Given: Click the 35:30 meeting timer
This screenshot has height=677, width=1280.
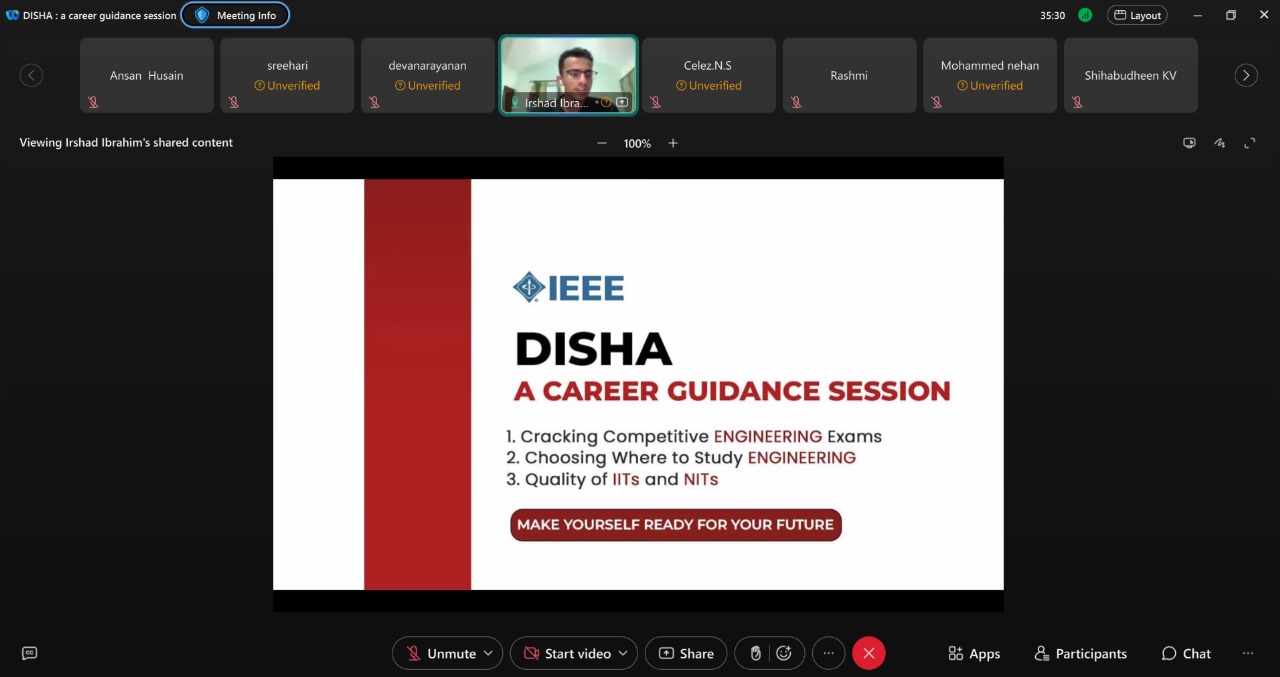Looking at the screenshot, I should 1052,15.
